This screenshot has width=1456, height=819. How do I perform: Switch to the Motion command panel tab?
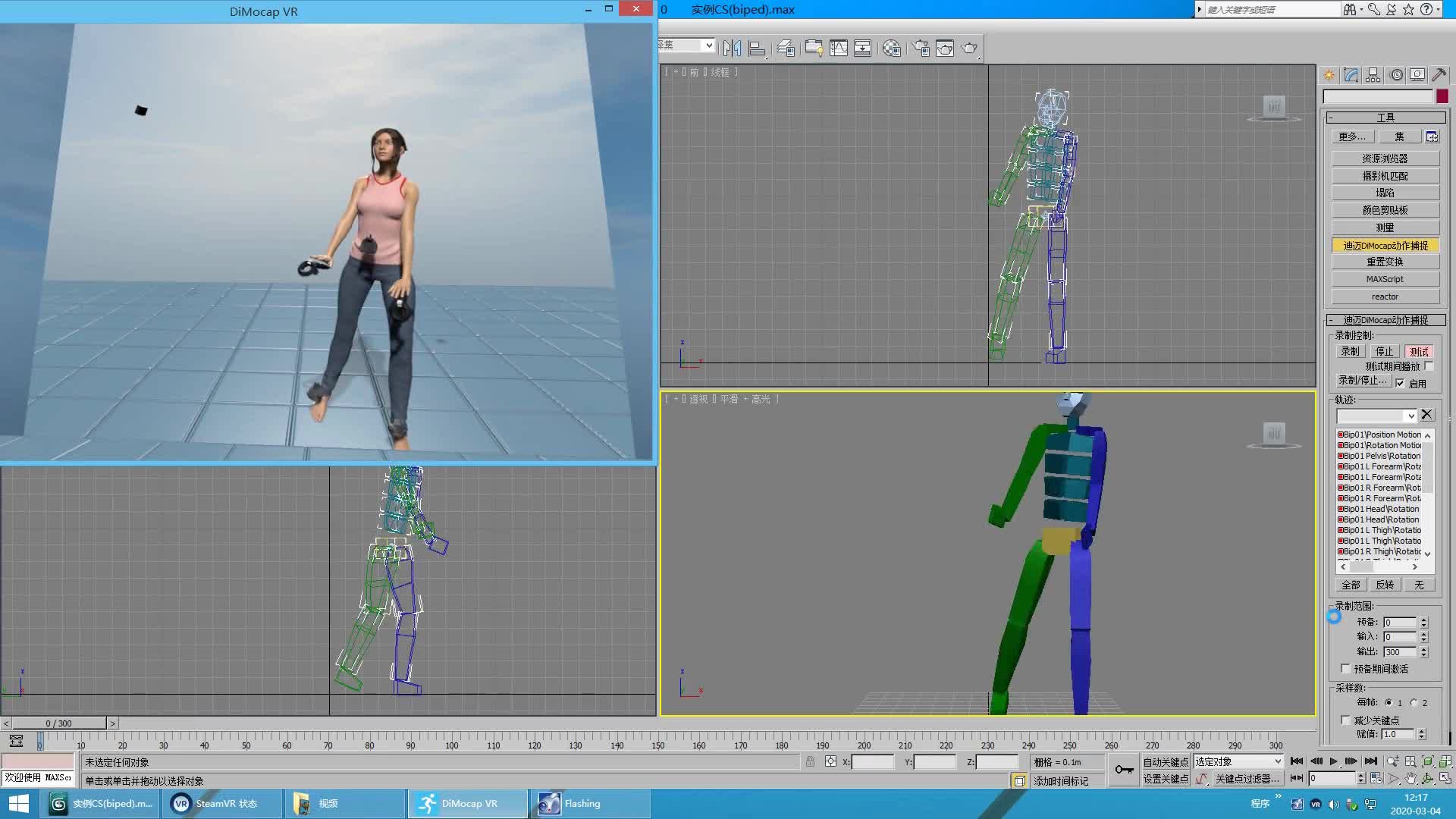pos(1396,74)
